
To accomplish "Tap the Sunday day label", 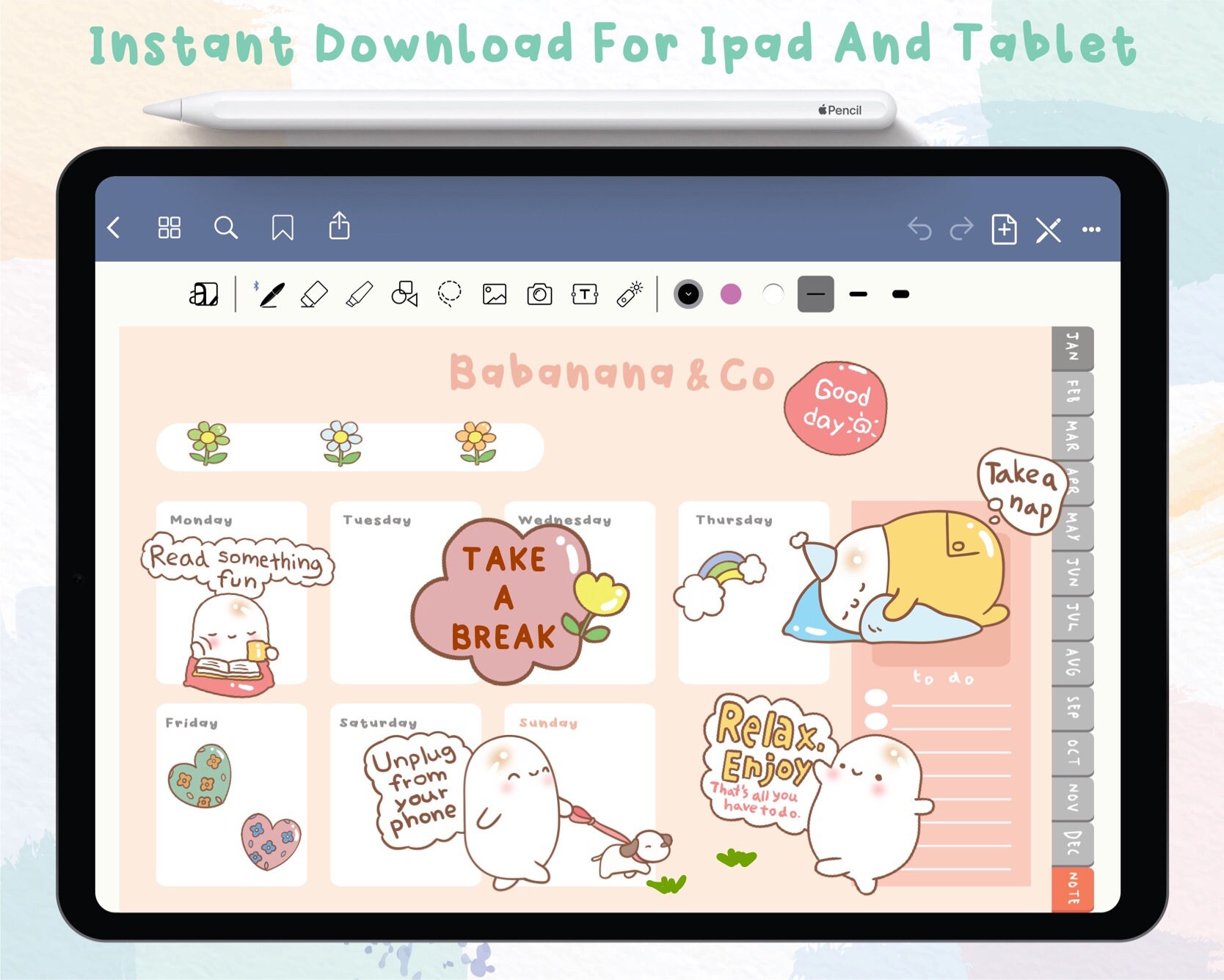I will [548, 723].
